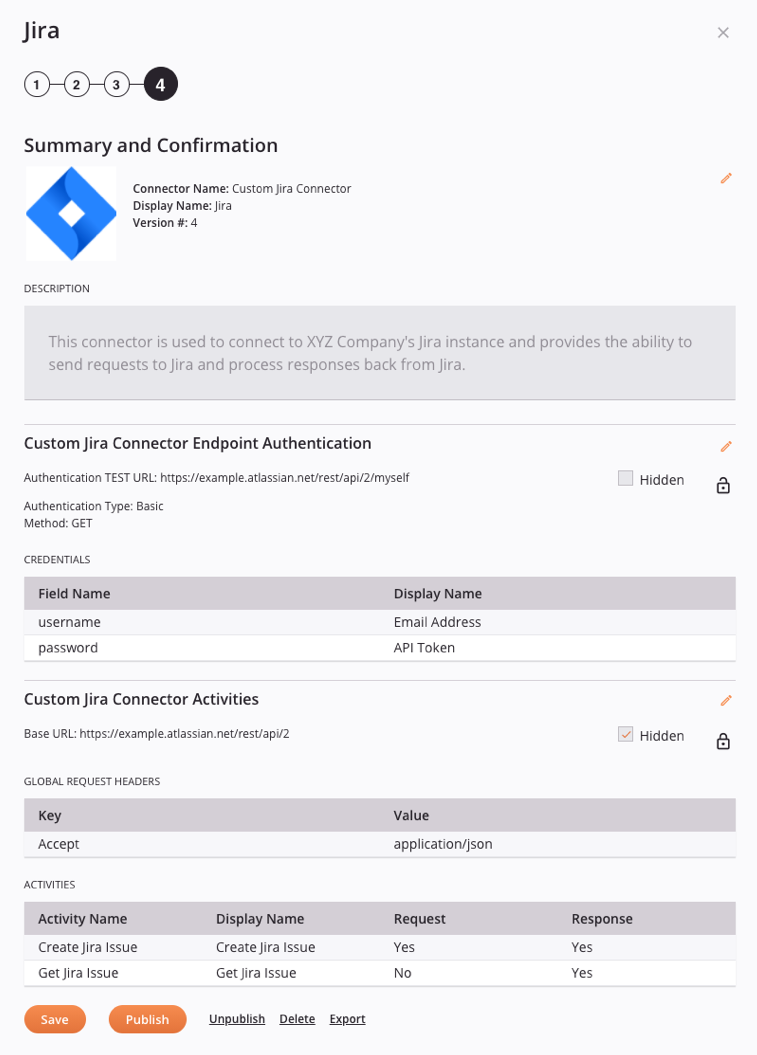Click the Unpublish link

tap(237, 1019)
